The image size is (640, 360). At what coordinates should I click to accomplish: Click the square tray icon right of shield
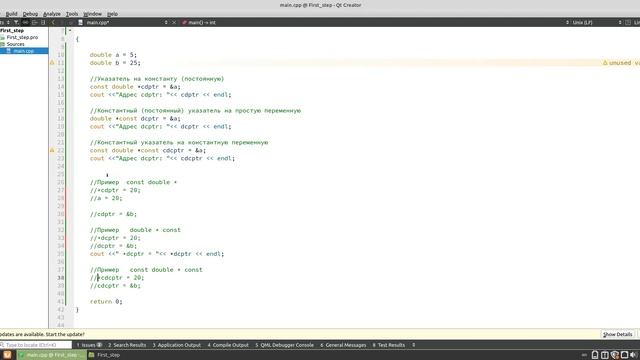click(x=624, y=355)
